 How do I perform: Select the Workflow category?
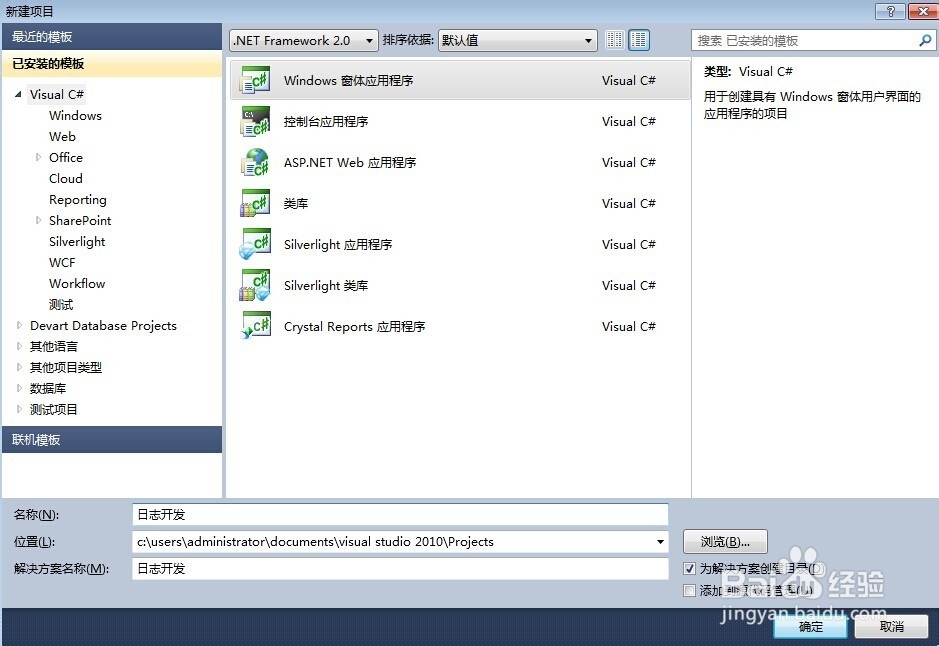[77, 283]
